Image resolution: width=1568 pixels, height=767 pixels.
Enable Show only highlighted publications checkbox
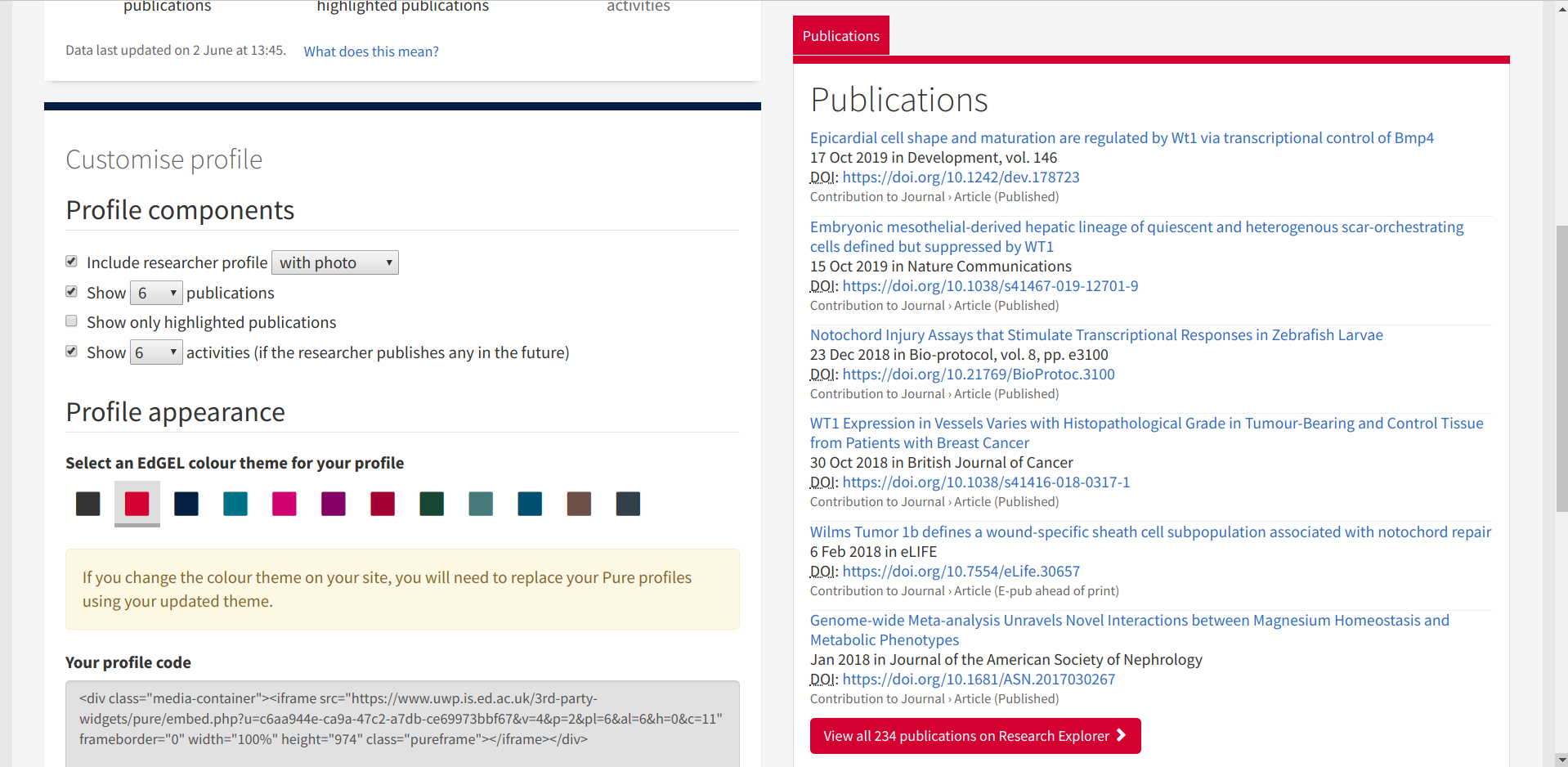[x=72, y=321]
